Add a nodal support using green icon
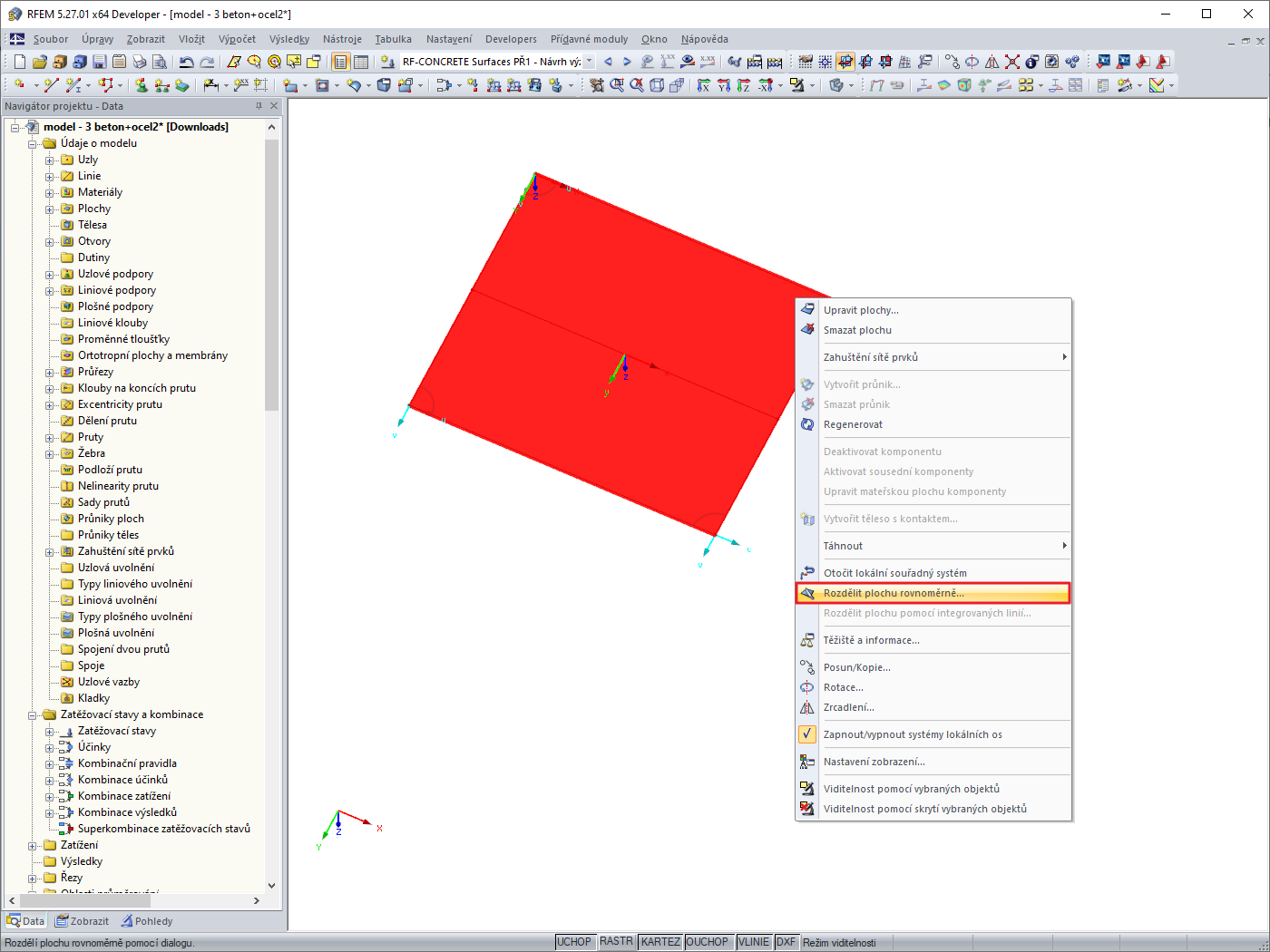Image resolution: width=1270 pixels, height=952 pixels. (x=142, y=85)
